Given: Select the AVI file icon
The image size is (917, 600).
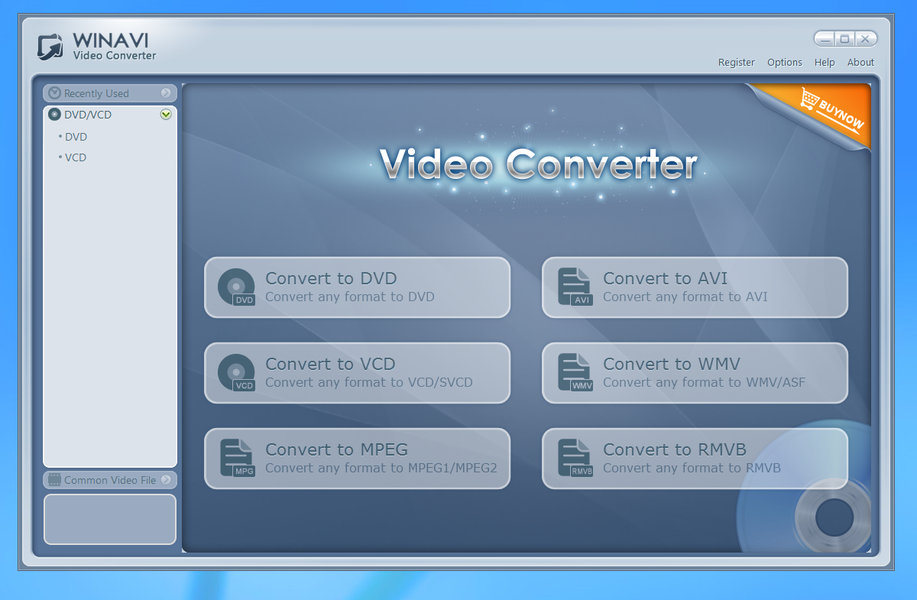Looking at the screenshot, I should pyautogui.click(x=575, y=286).
